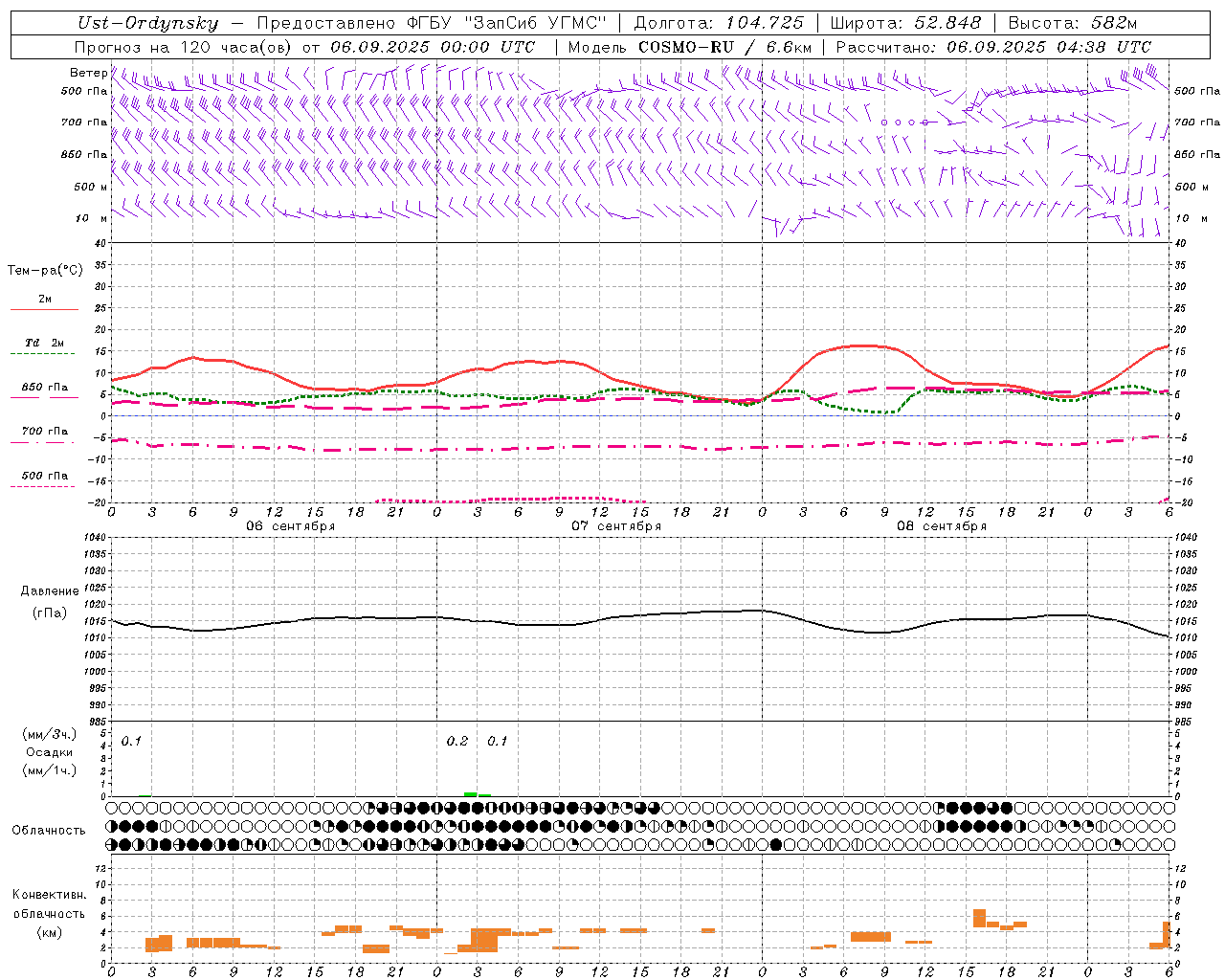Click the (мм/1ч.) precipitation unit label

click(50, 770)
